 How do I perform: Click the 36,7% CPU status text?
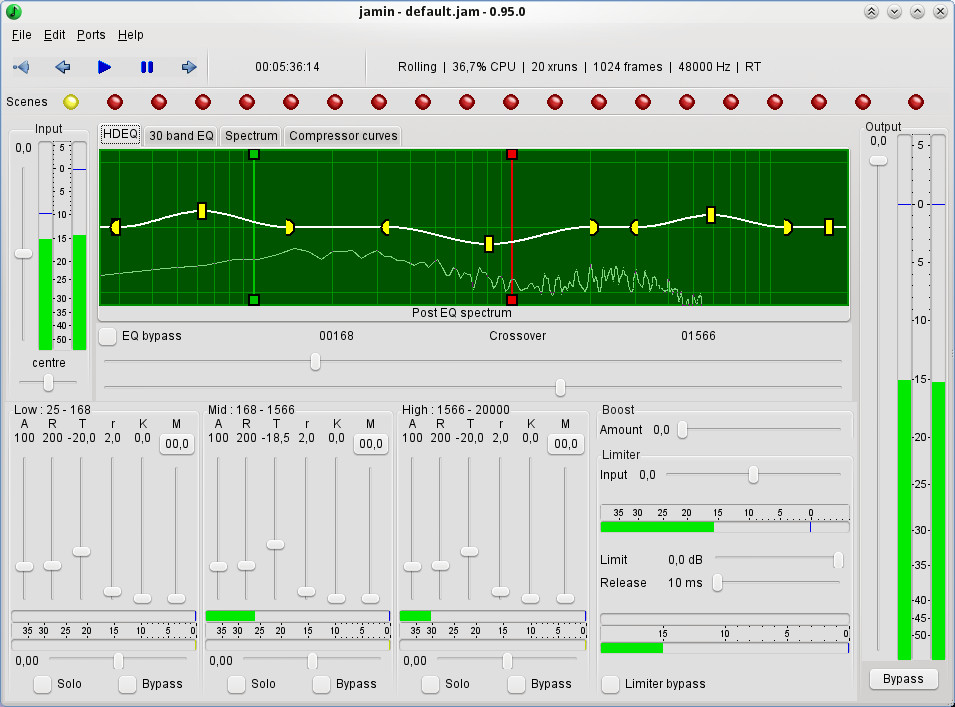(484, 67)
